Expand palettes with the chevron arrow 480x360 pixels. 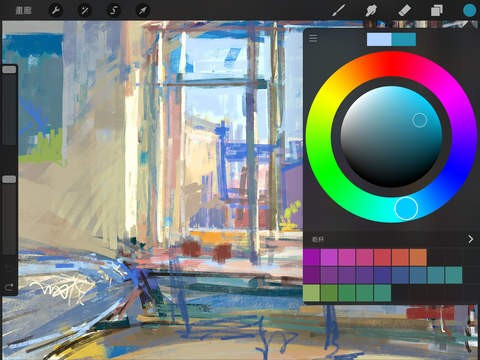point(470,239)
